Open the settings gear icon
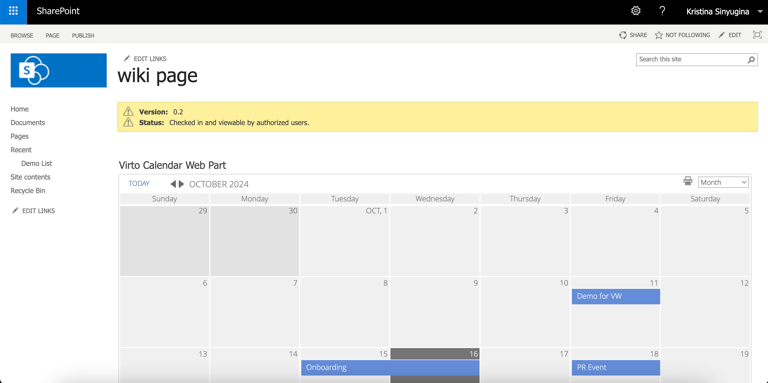768x383 pixels. tap(636, 11)
